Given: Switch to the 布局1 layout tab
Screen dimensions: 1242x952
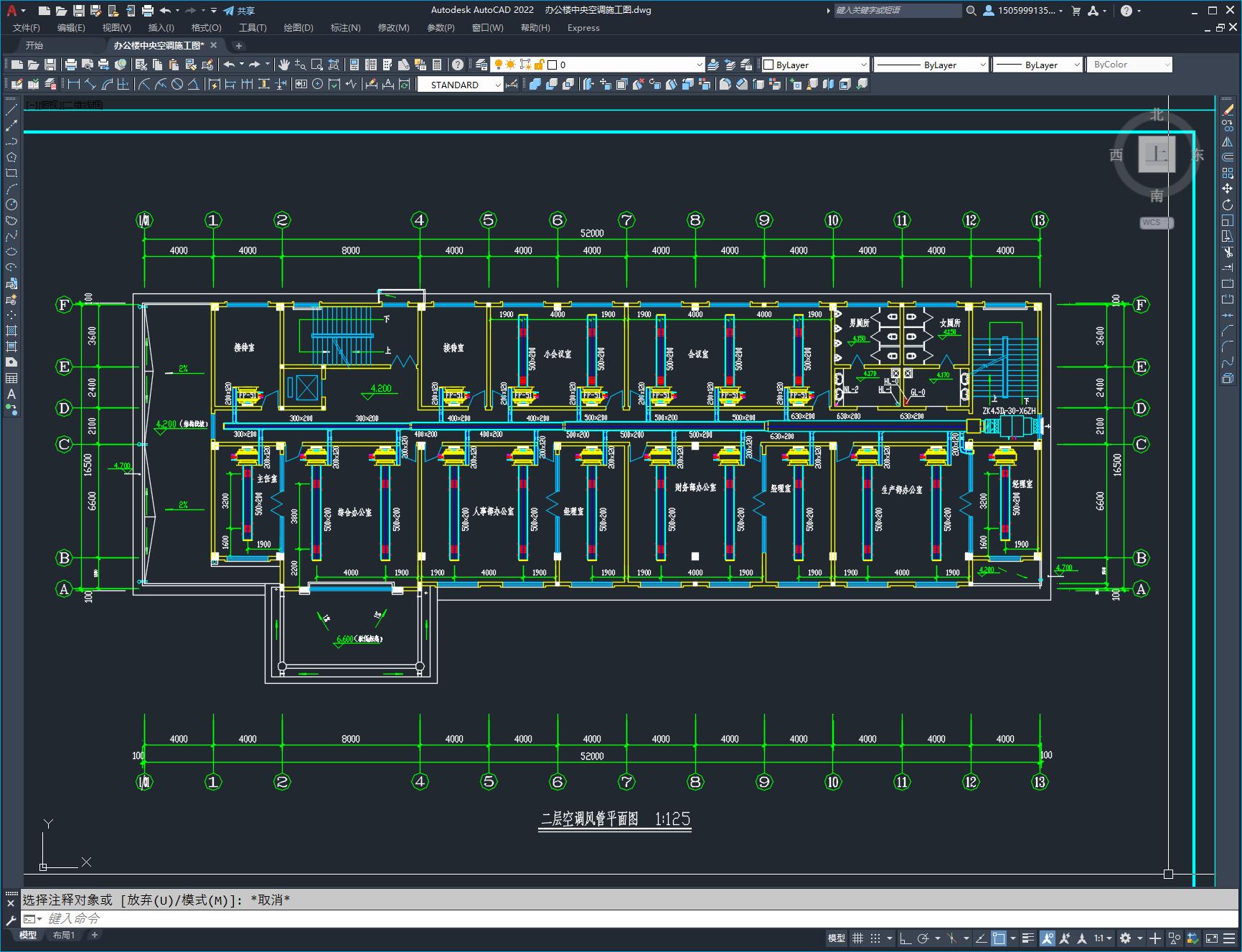Looking at the screenshot, I should coord(63,935).
